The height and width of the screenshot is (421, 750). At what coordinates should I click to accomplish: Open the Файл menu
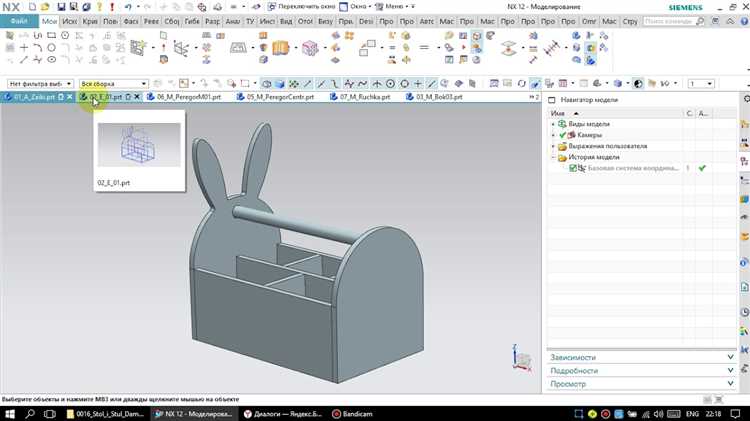click(x=19, y=21)
